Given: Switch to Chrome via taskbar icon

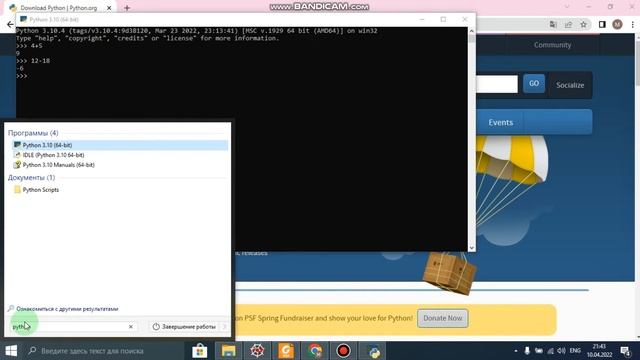Looking at the screenshot, I should [315, 351].
